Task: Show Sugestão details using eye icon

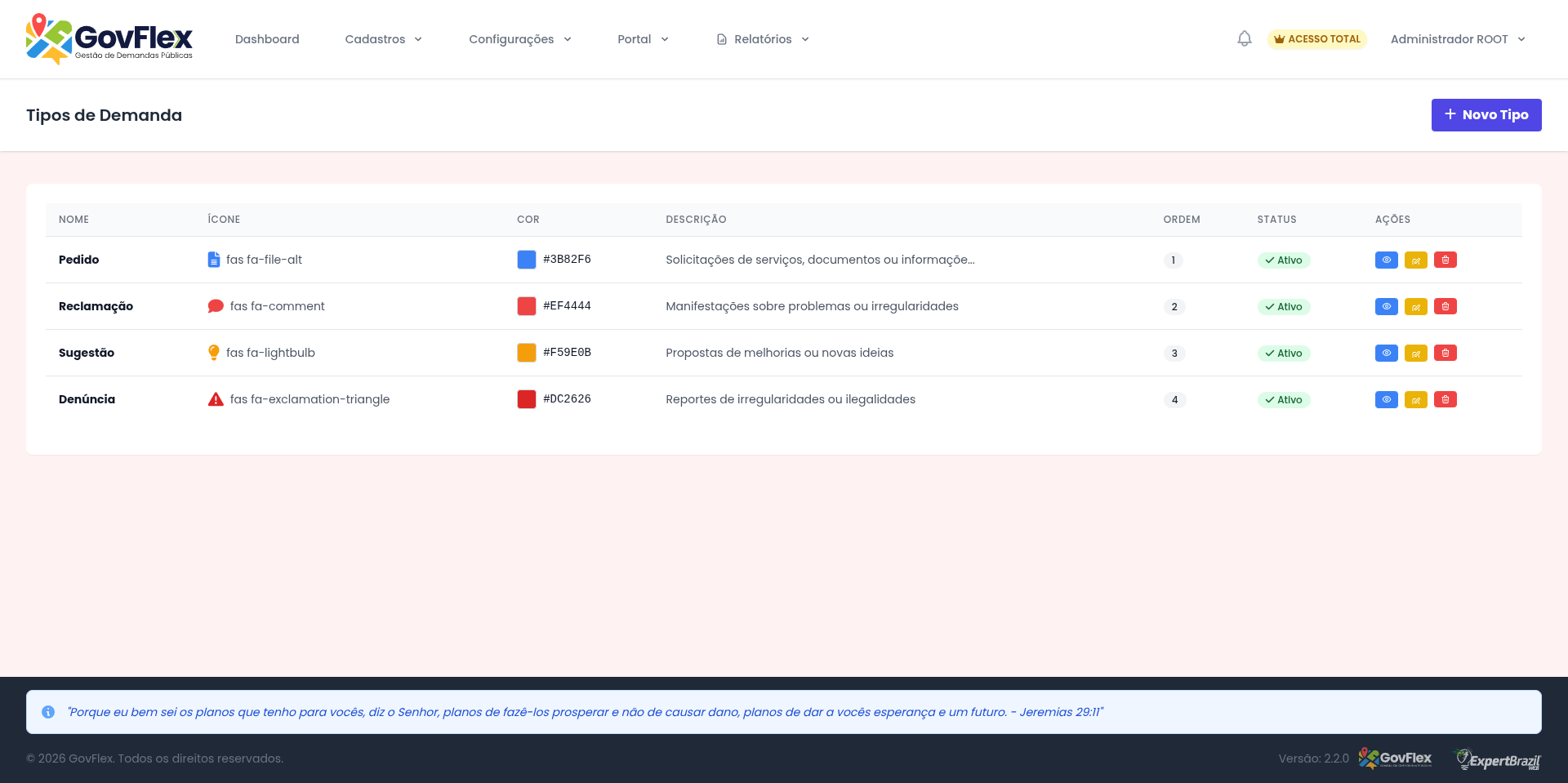Action: pos(1386,353)
